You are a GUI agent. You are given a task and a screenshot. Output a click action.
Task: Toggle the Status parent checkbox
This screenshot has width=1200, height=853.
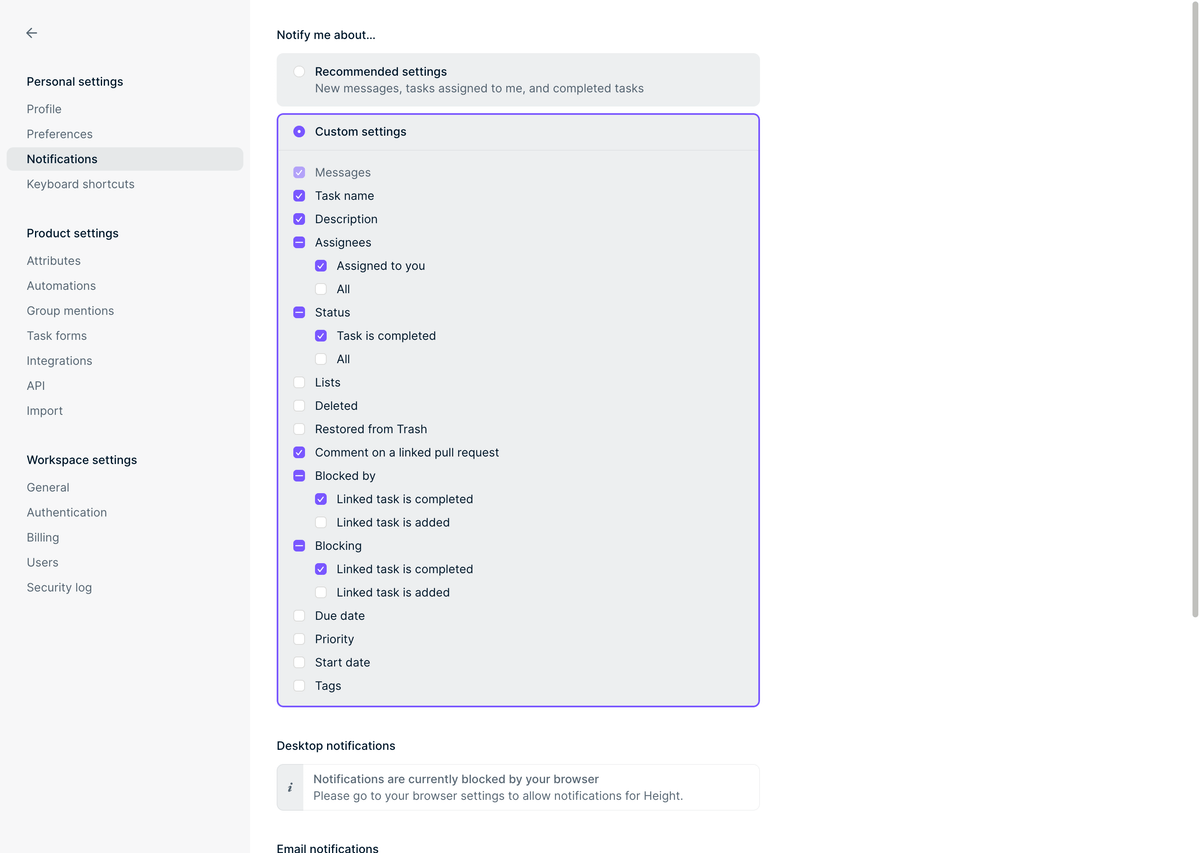click(x=299, y=313)
